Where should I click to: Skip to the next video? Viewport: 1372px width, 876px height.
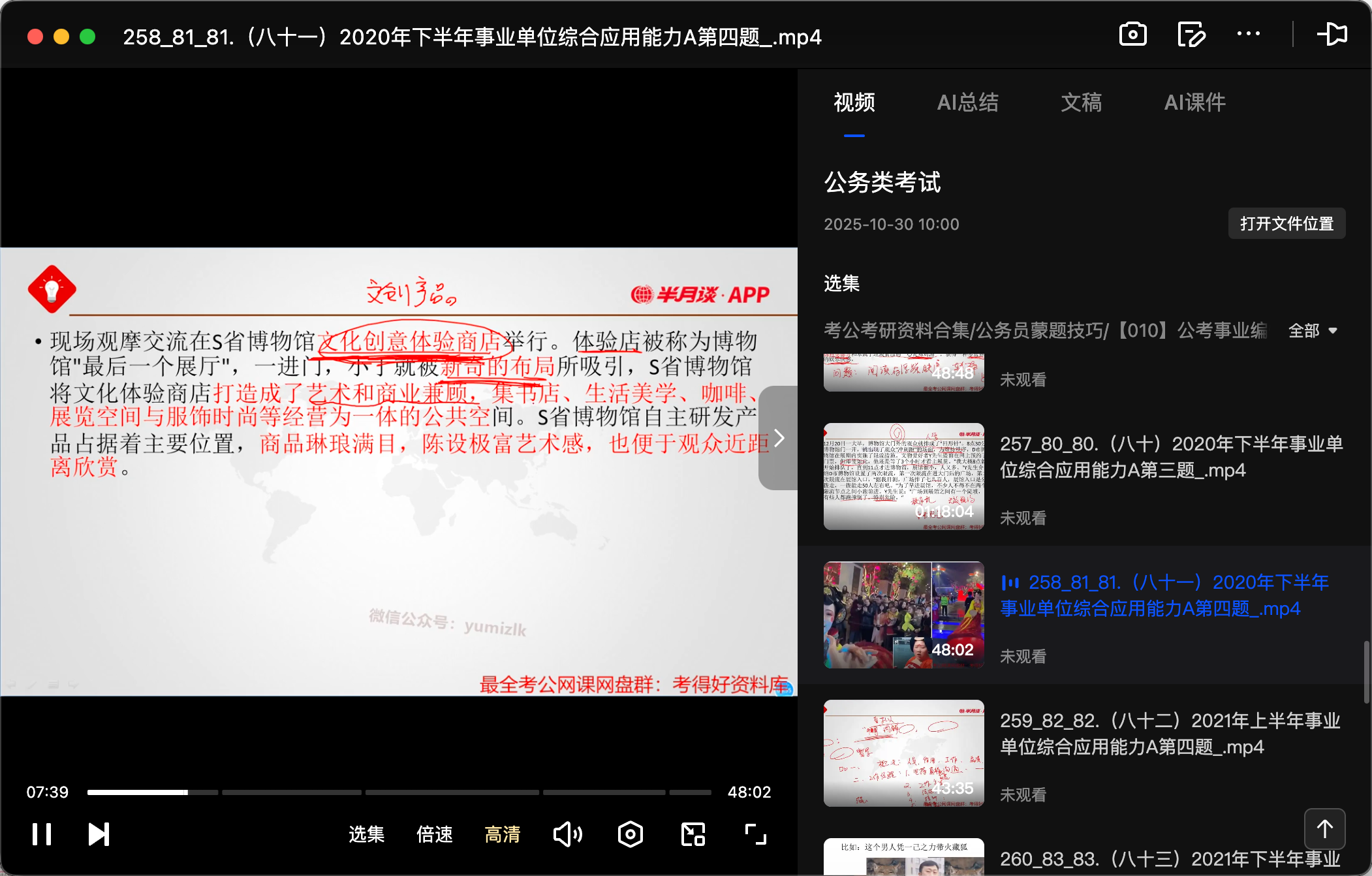(x=98, y=834)
